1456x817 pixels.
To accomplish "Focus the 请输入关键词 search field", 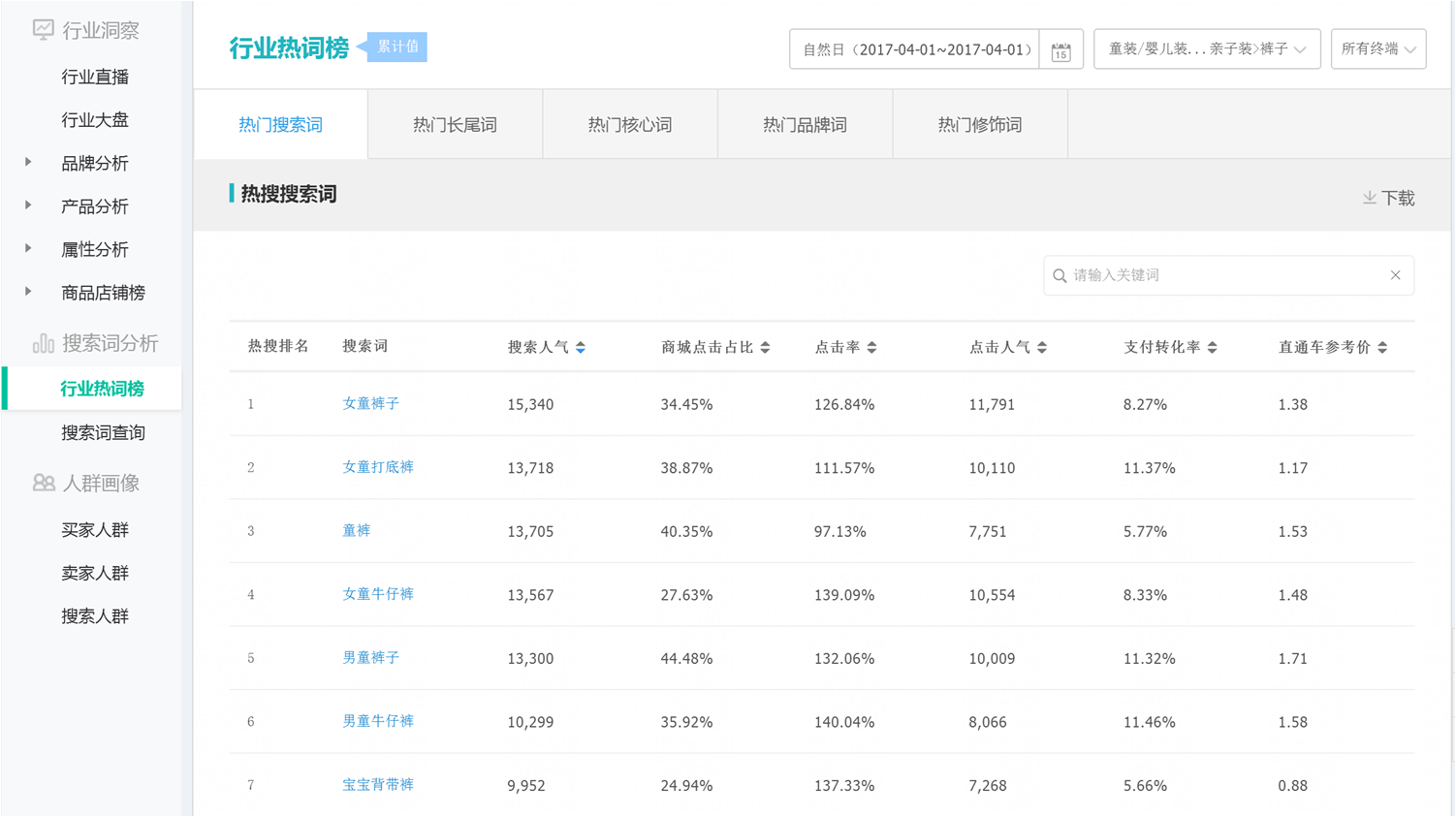I will [1228, 275].
